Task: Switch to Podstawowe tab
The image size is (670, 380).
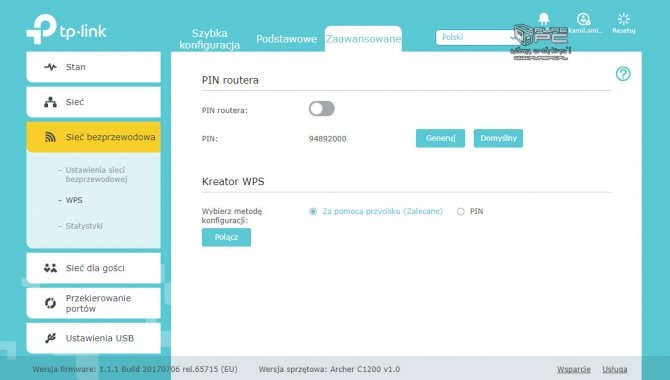Action: 286,39
